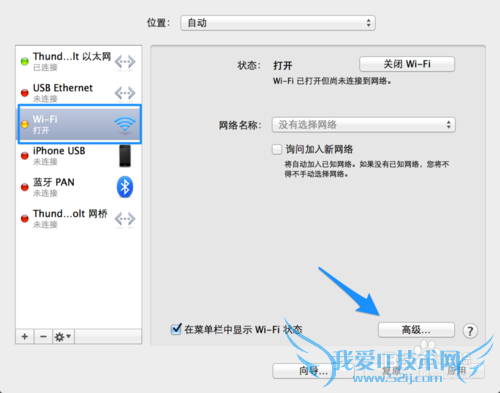Click Thunderbolt 网桥 arrows icon
This screenshot has height=393, width=500.
(x=125, y=219)
